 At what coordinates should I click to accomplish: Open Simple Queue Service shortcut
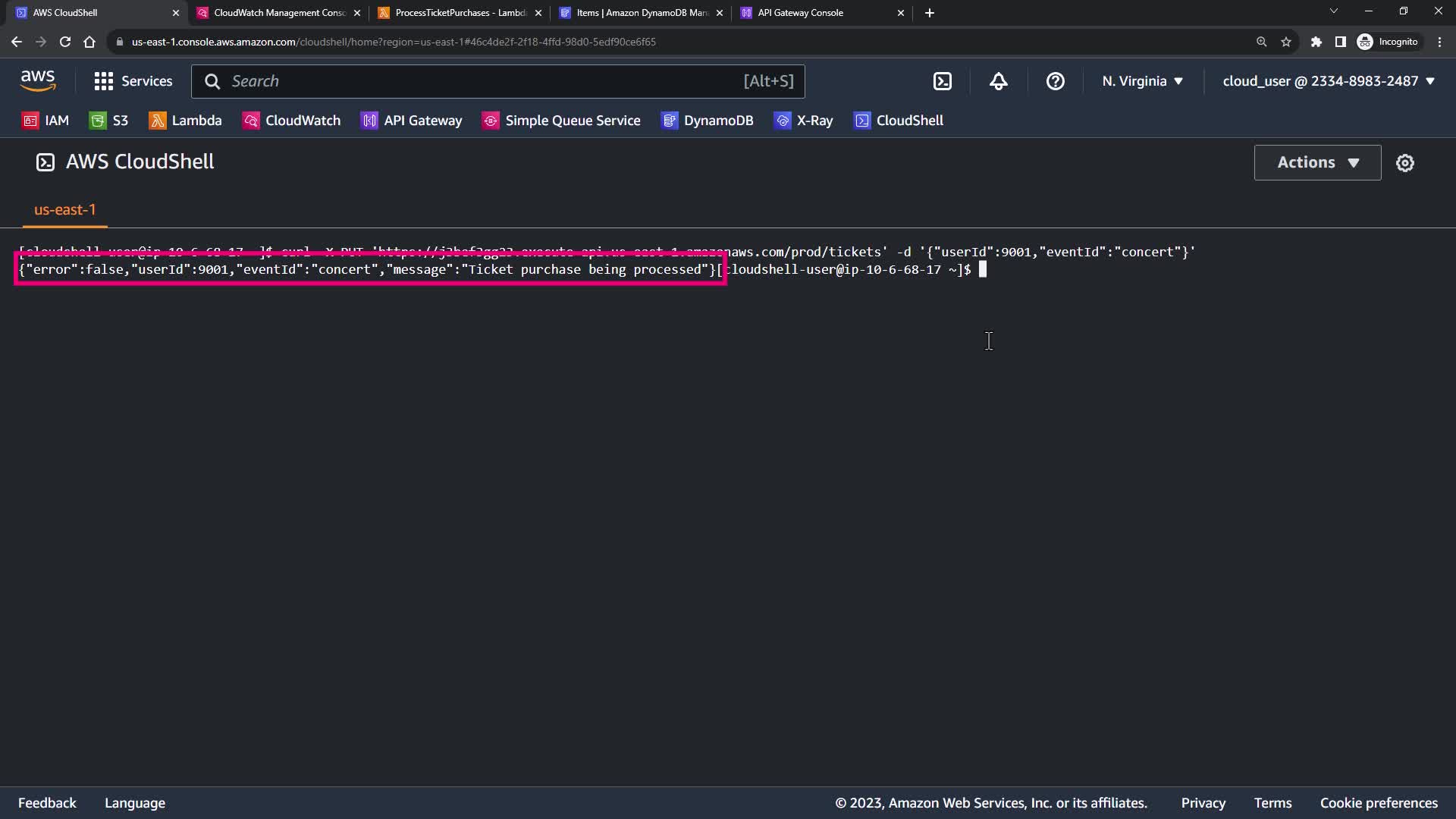561,121
